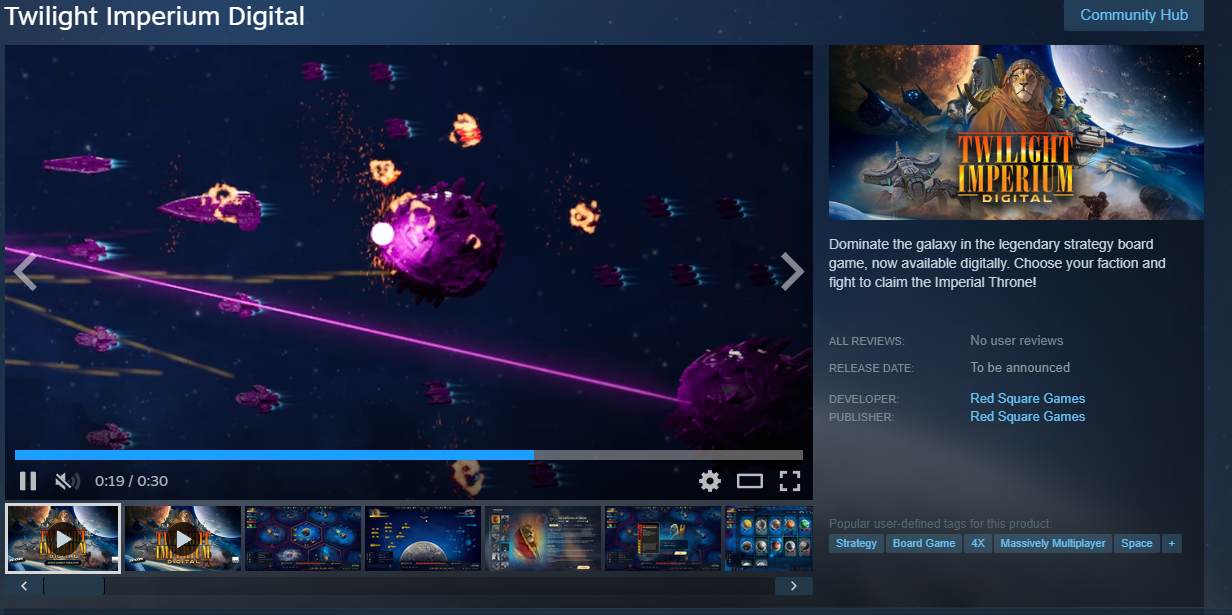Go to next media with right chevron
The height and width of the screenshot is (615, 1232).
click(792, 271)
